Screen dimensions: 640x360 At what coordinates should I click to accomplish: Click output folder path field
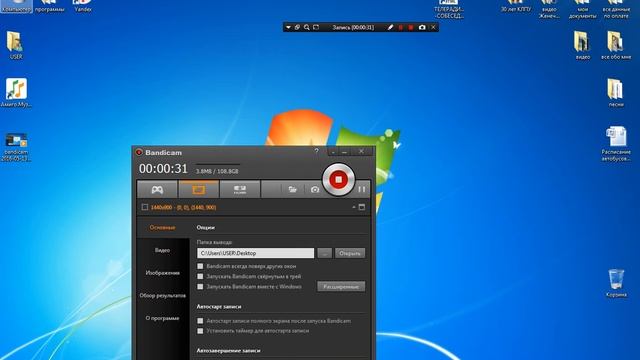point(256,253)
